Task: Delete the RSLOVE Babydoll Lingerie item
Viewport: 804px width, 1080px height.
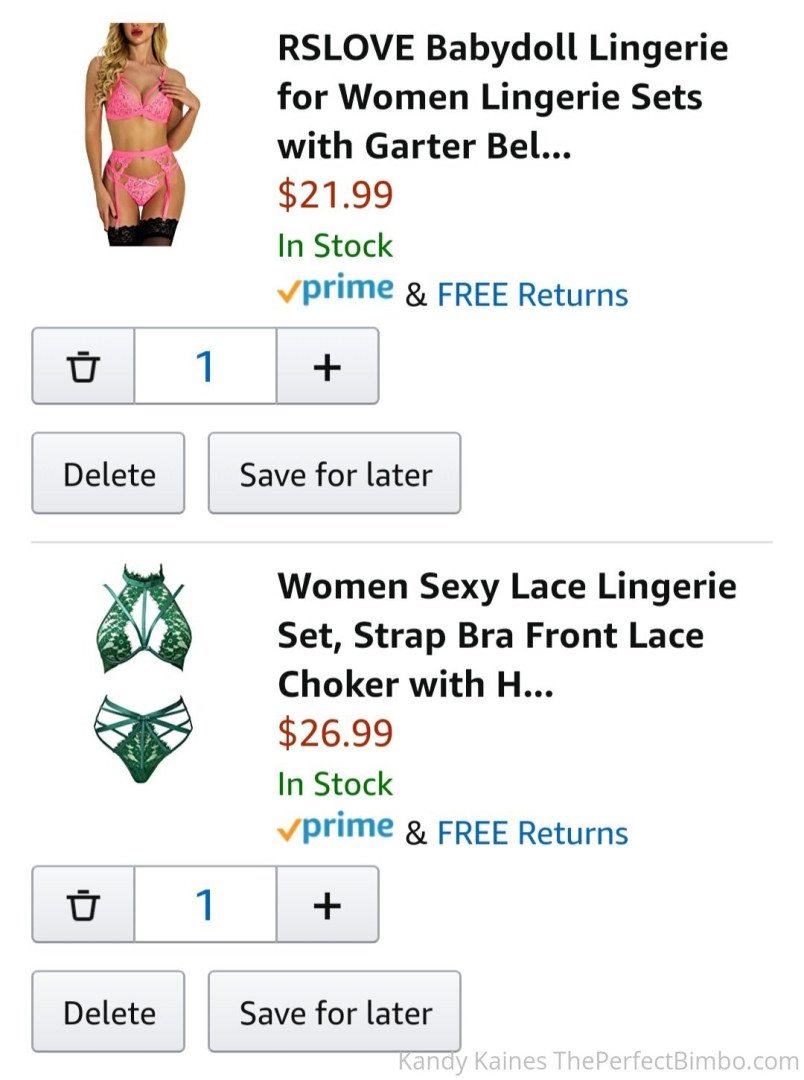Action: coord(108,473)
